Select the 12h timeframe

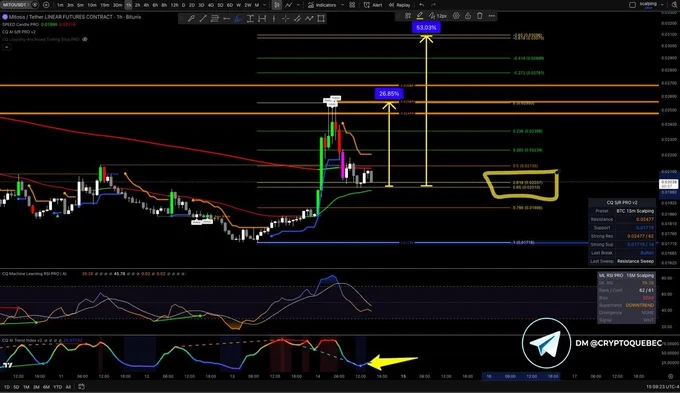coord(174,5)
